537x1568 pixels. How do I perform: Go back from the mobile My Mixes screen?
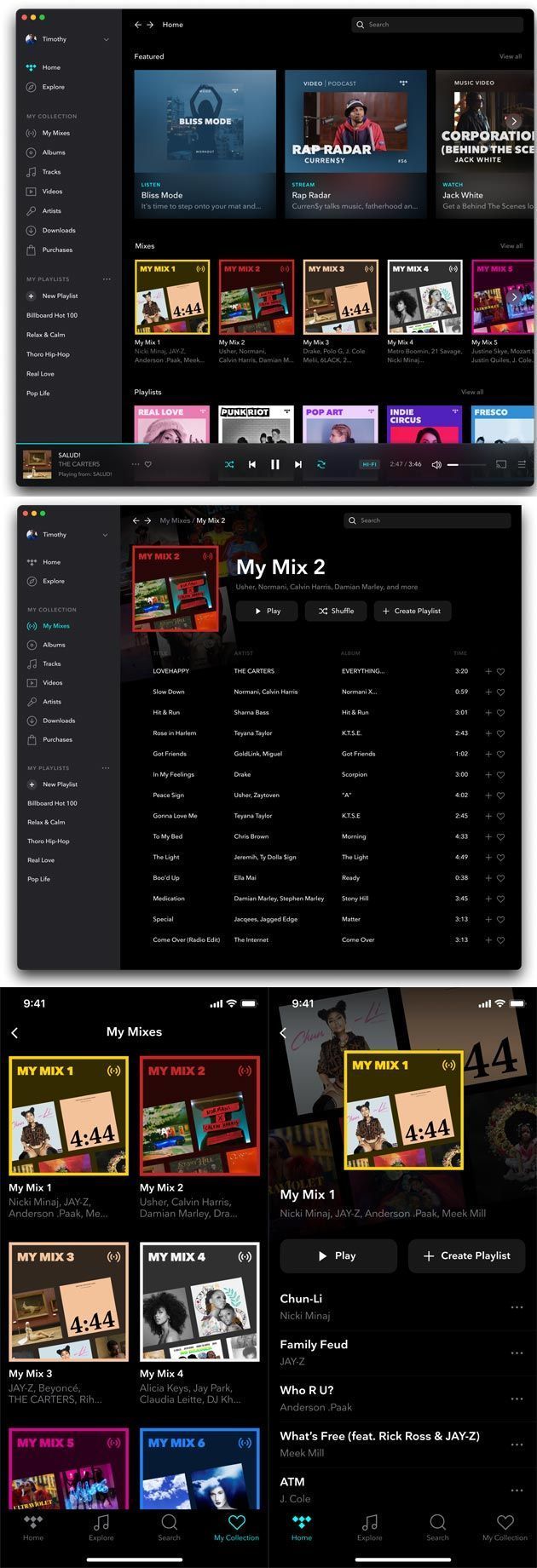tap(14, 1032)
